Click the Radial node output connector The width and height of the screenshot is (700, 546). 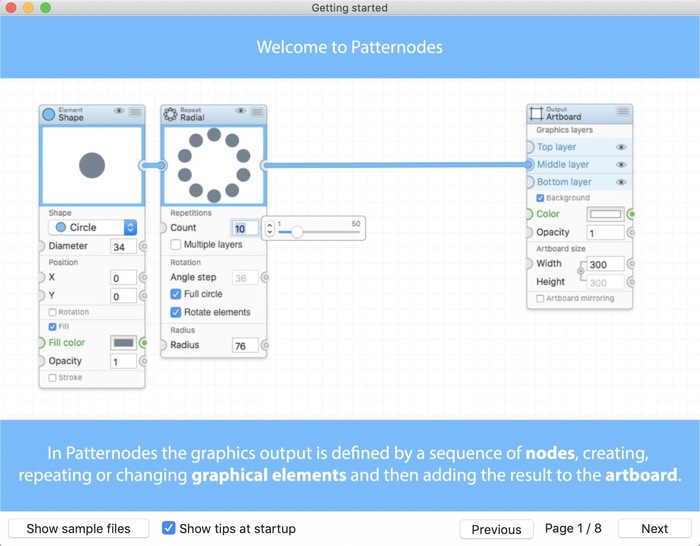tap(265, 166)
